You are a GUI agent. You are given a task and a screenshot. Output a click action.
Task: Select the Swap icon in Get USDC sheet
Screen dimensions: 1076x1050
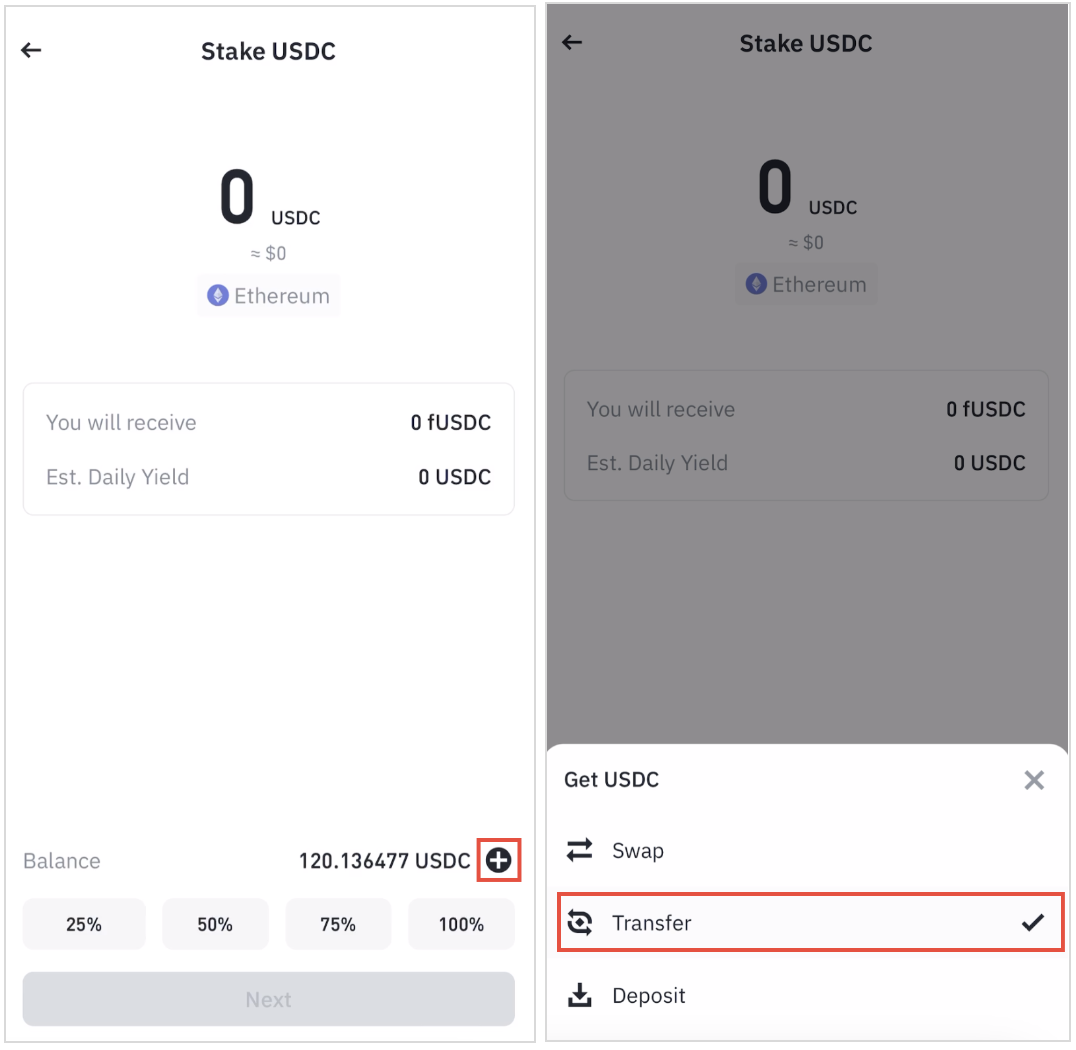click(x=579, y=850)
